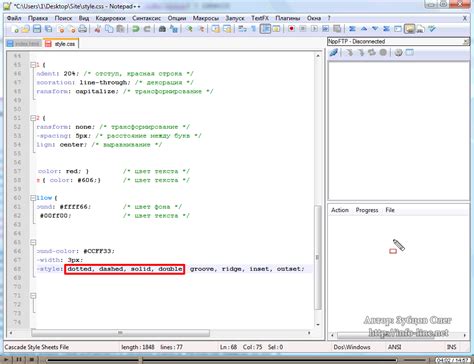Click the Print icon in toolbar
Image resolution: width=474 pixels, height=364 pixels.
tap(83, 29)
